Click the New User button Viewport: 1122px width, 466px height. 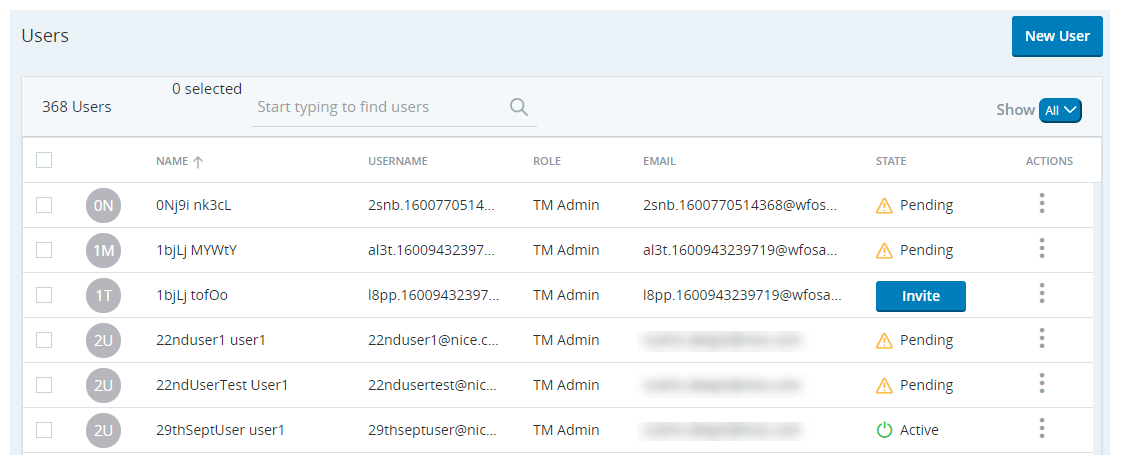point(1056,36)
